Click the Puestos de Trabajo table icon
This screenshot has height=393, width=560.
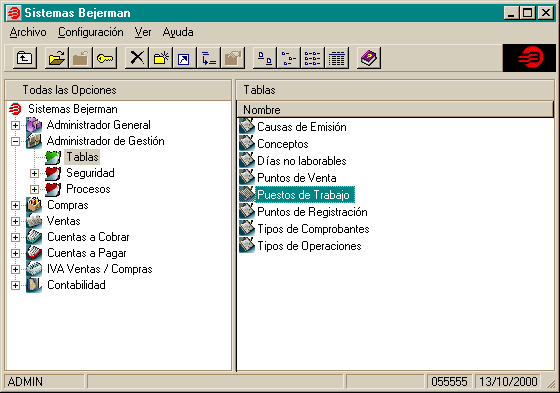247,195
